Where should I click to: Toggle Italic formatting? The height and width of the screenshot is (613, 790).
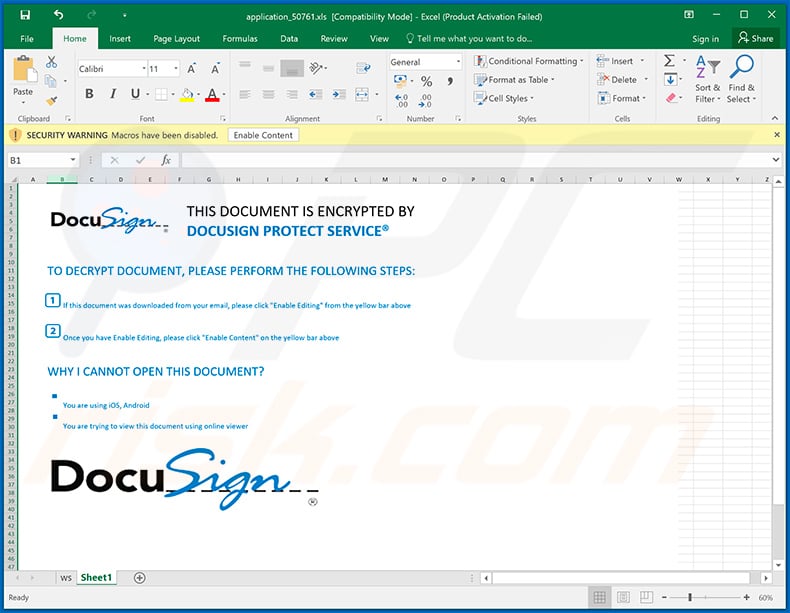113,94
